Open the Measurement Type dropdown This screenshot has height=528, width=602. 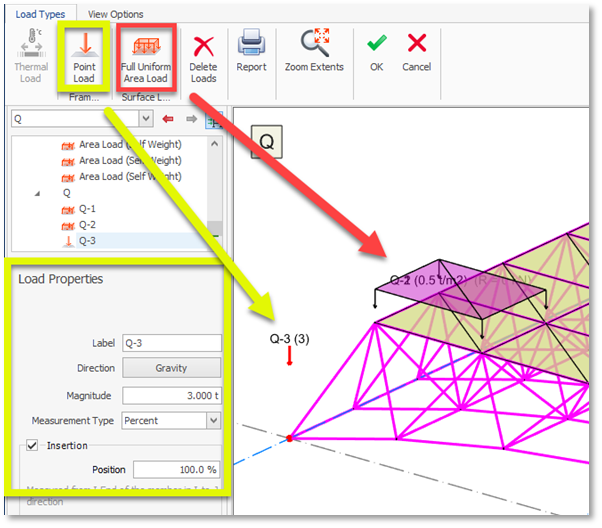[213, 421]
